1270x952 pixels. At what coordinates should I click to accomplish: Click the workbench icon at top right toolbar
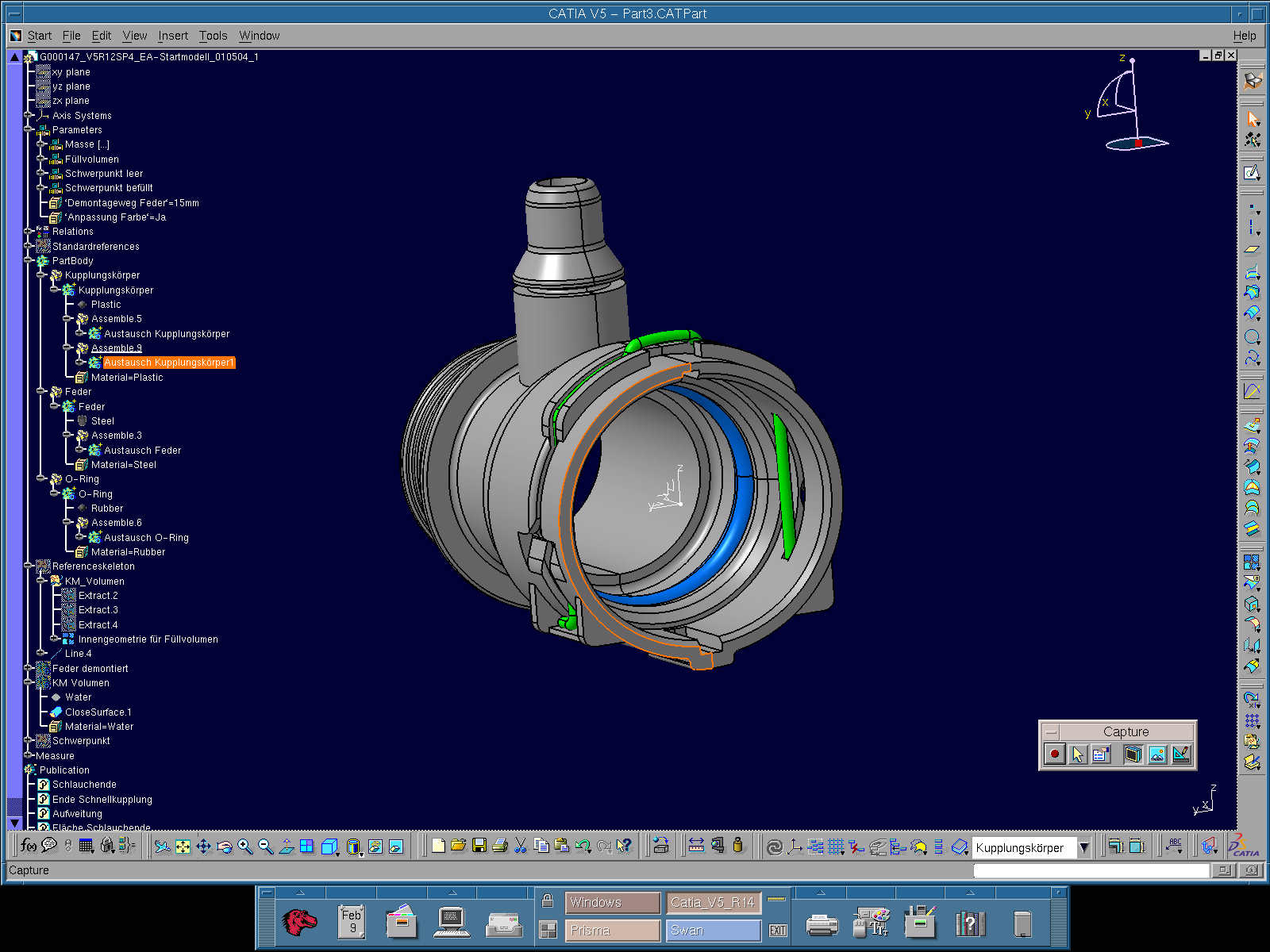(x=1252, y=80)
